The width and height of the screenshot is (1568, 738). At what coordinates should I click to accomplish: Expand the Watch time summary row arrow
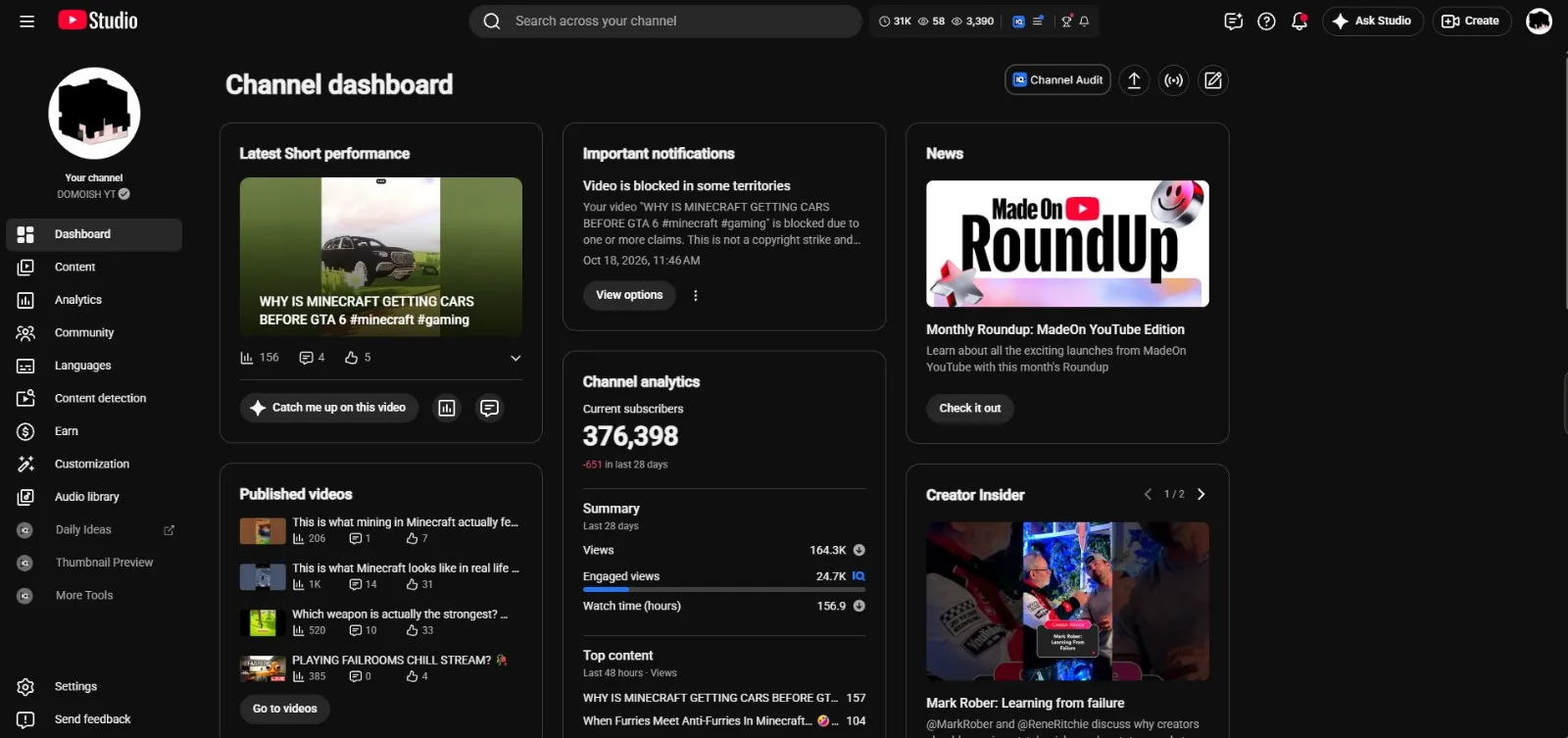point(858,606)
